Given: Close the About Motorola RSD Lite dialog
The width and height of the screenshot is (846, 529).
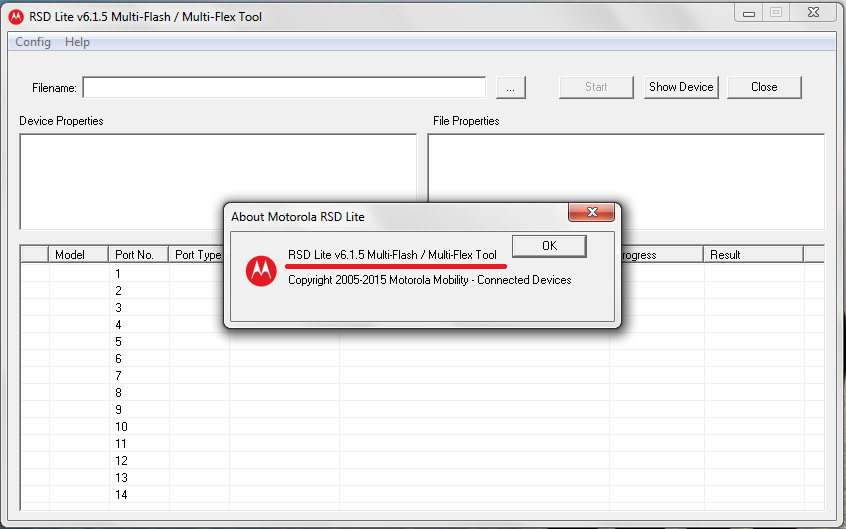Looking at the screenshot, I should coord(591,212).
